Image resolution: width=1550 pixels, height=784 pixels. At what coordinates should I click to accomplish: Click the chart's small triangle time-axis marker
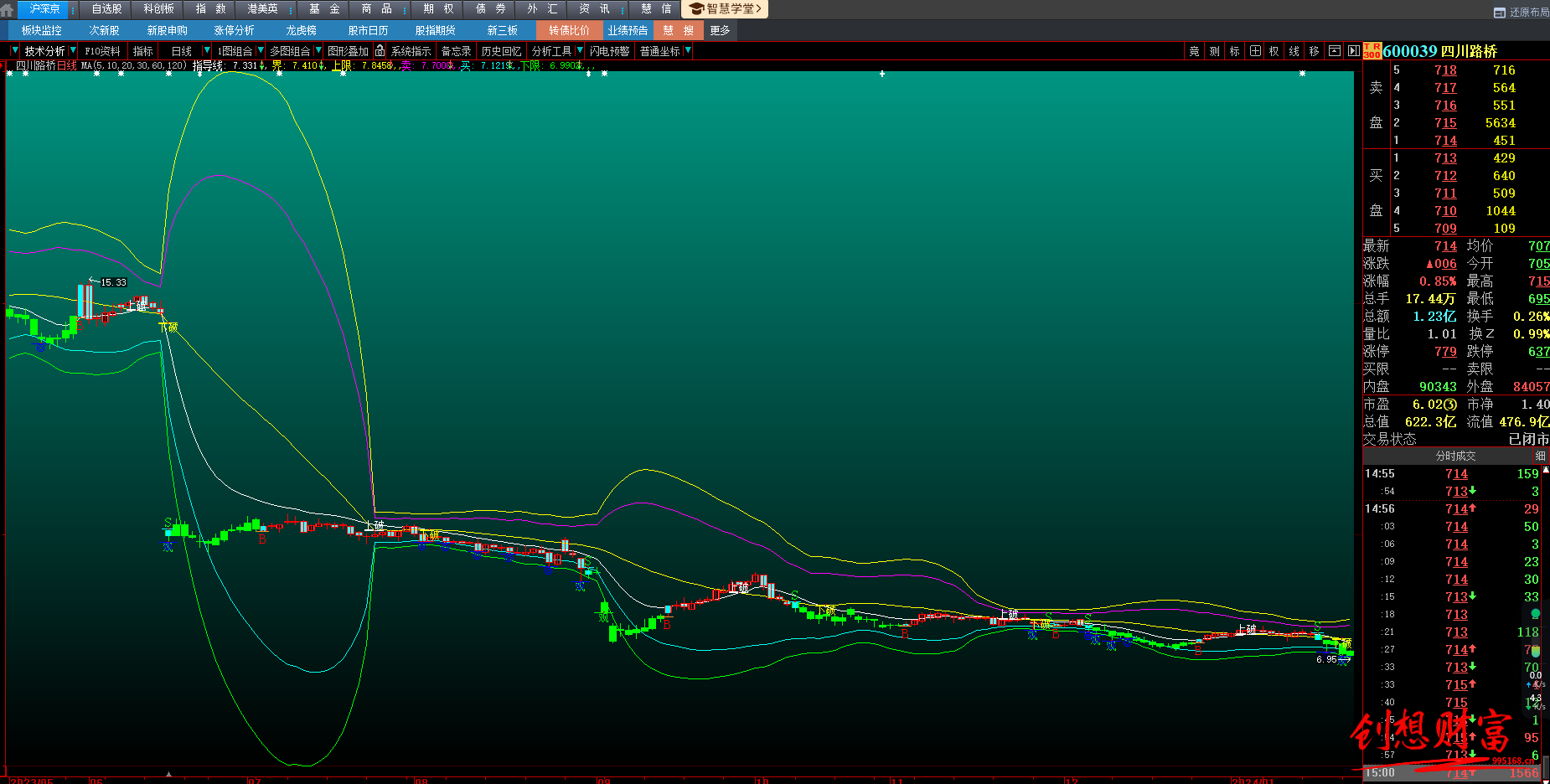168,774
